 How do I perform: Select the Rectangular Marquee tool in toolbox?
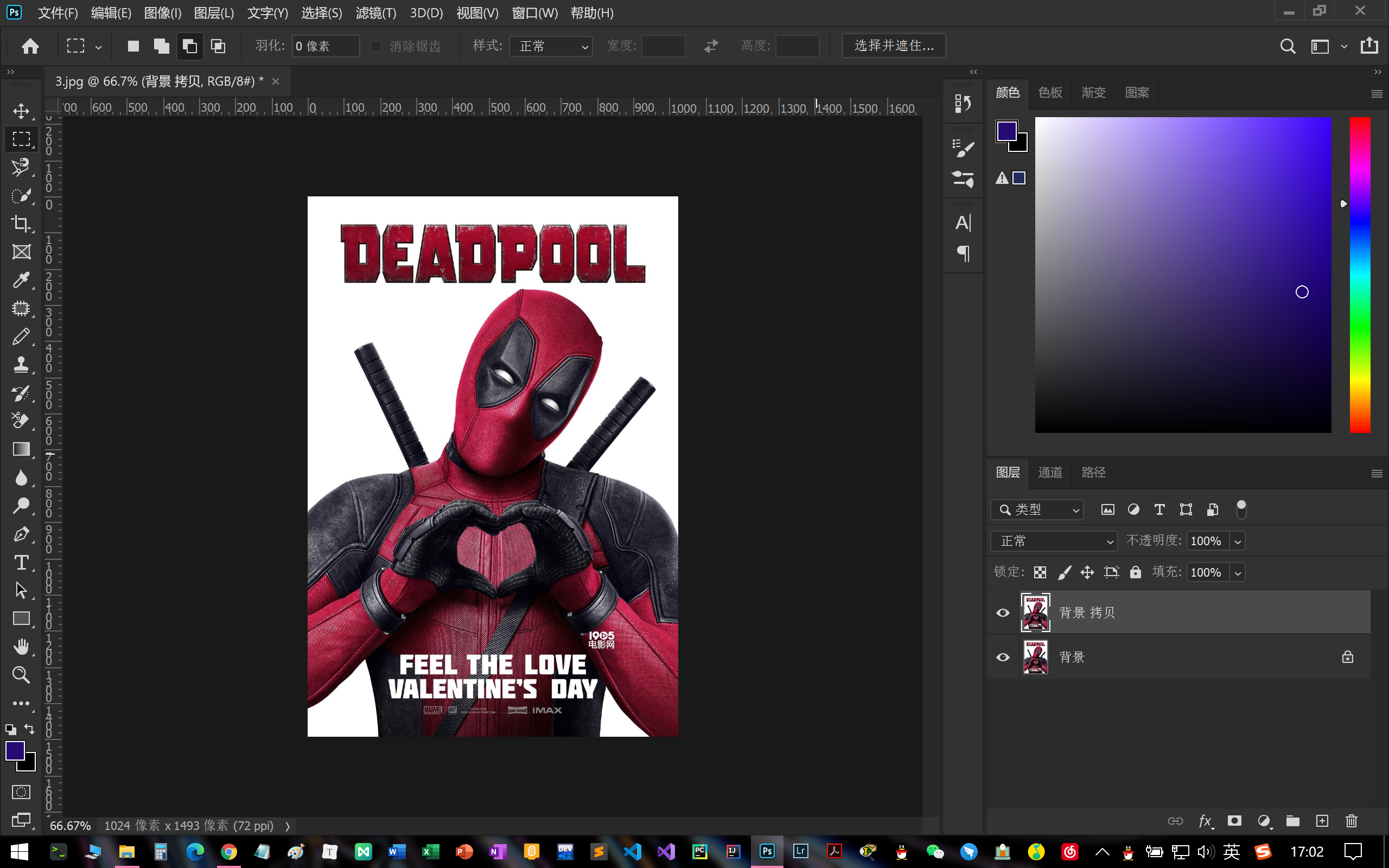click(x=21, y=139)
